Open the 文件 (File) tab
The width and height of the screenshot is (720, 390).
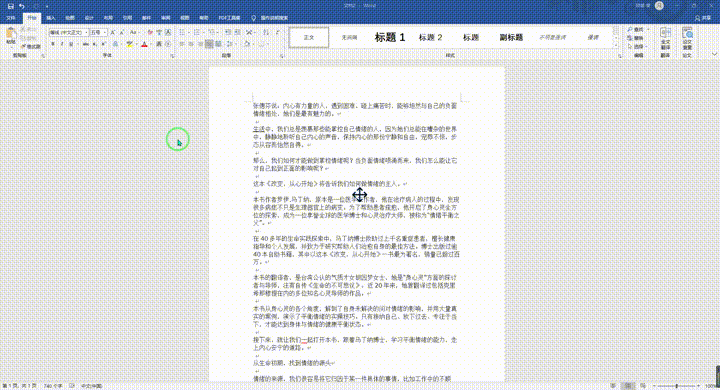(x=11, y=18)
